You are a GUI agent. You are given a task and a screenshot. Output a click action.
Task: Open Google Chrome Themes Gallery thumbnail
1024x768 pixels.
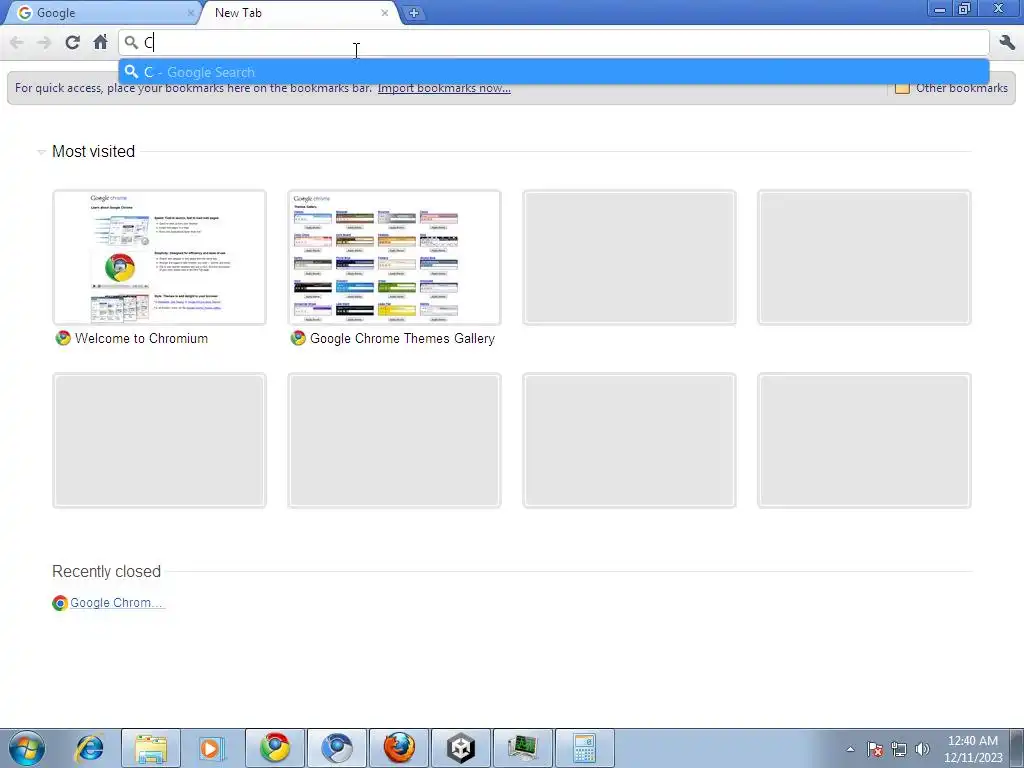[x=394, y=257]
